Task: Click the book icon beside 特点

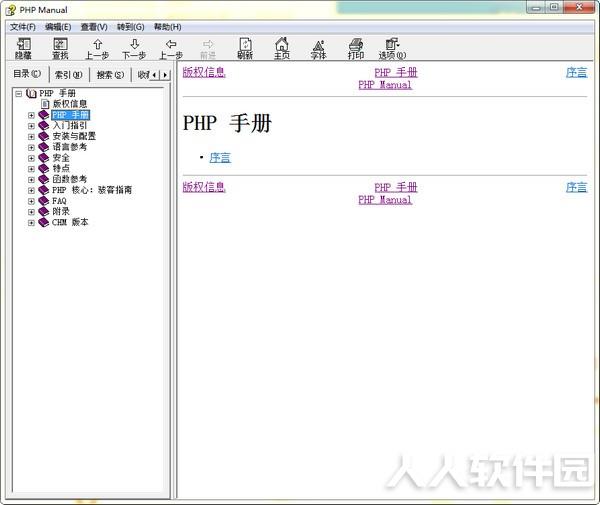Action: click(x=44, y=168)
